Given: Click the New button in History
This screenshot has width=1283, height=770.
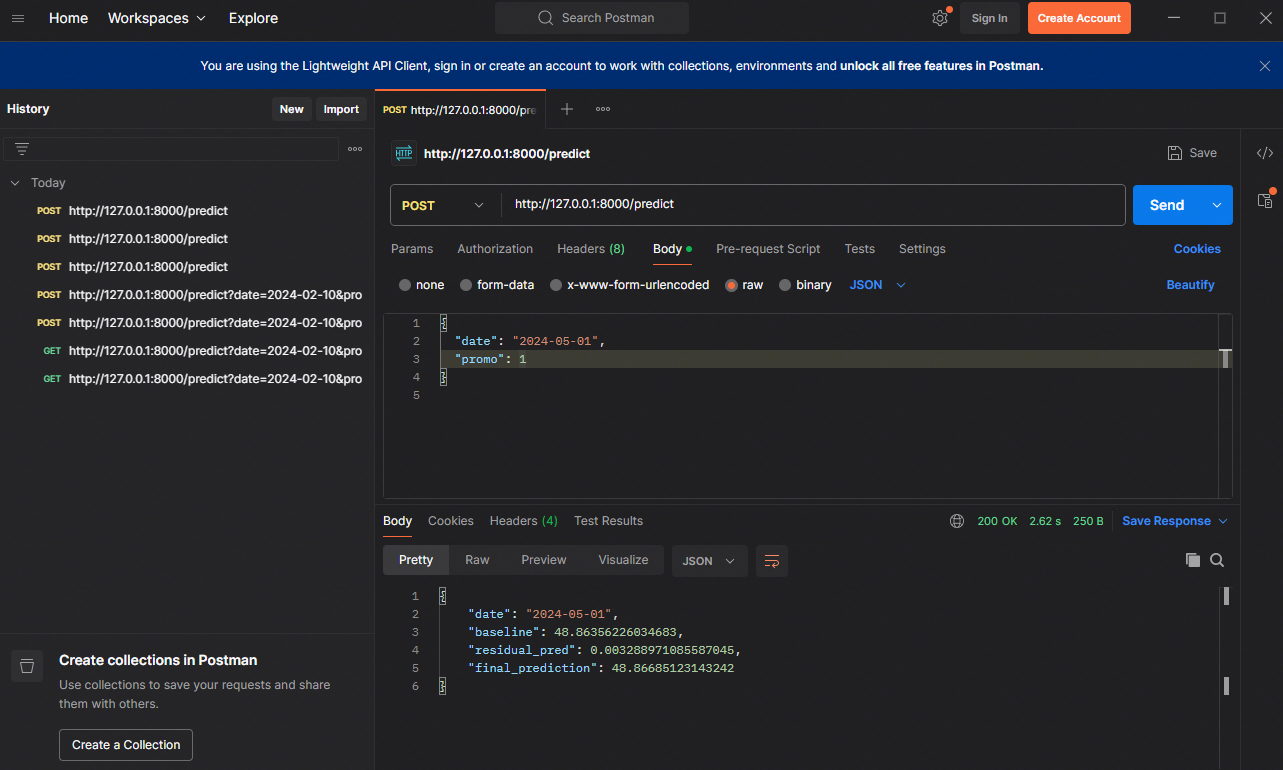Looking at the screenshot, I should point(291,109).
